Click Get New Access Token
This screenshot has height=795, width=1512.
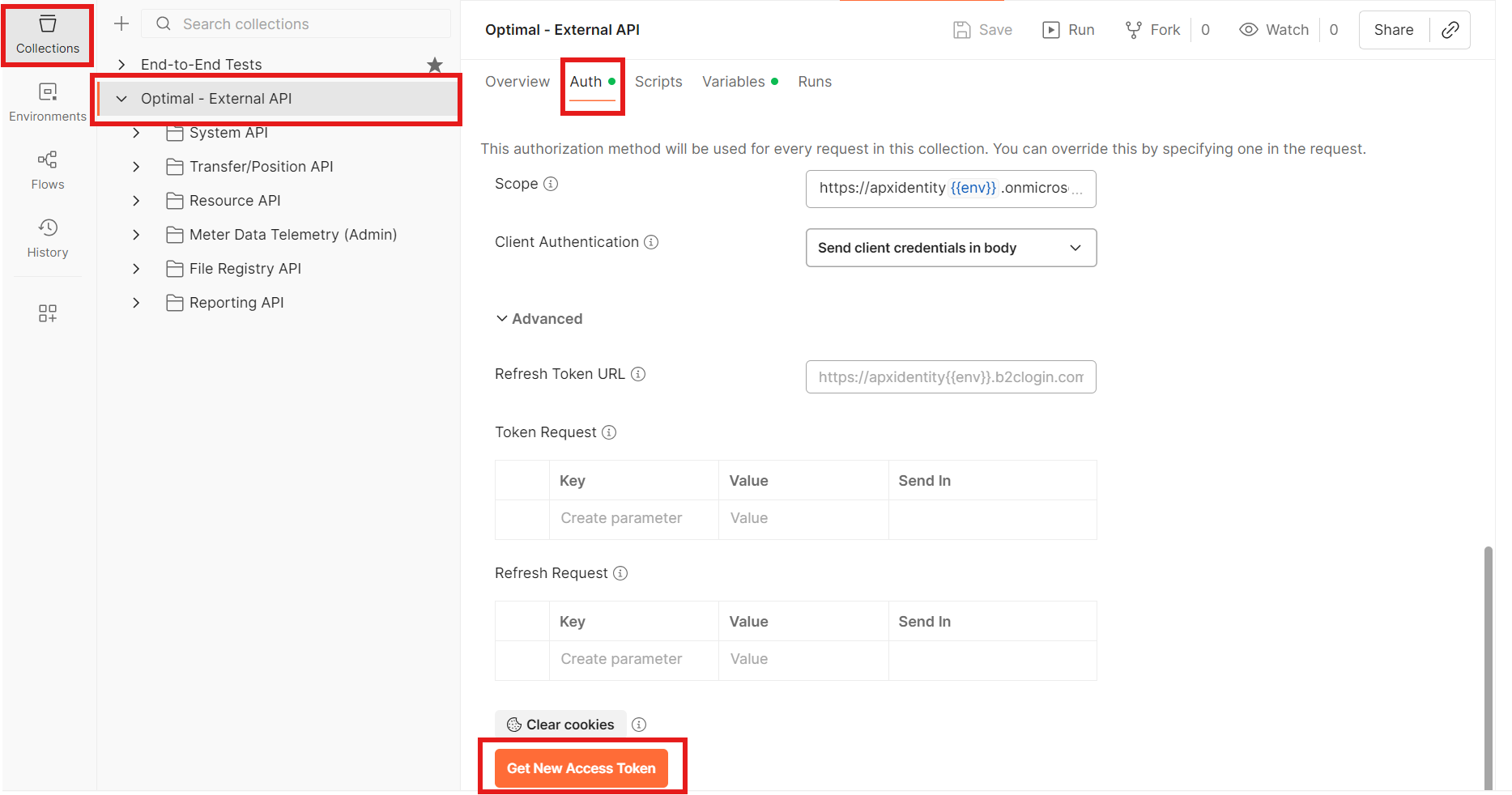[581, 767]
